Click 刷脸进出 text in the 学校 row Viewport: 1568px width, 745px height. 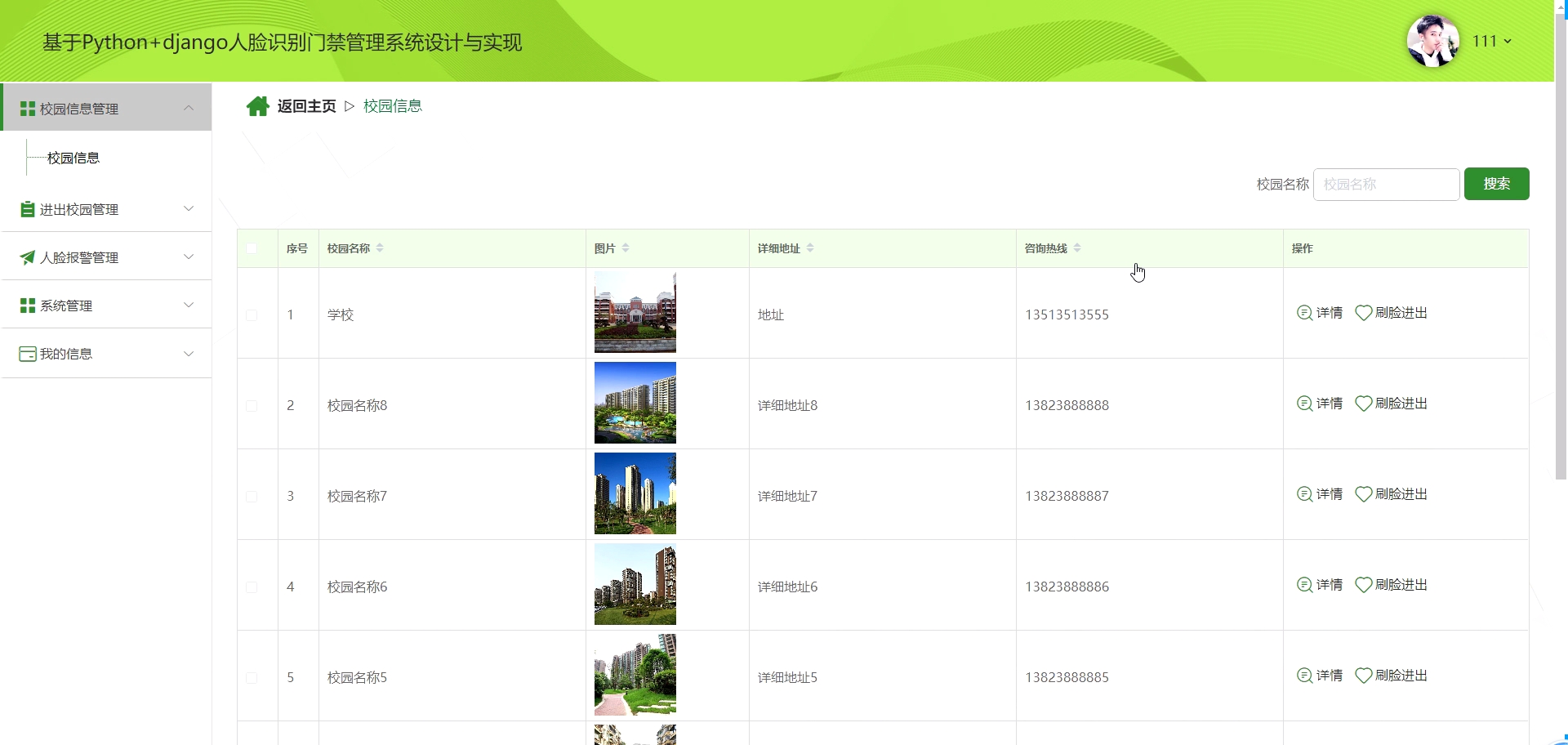[1401, 313]
